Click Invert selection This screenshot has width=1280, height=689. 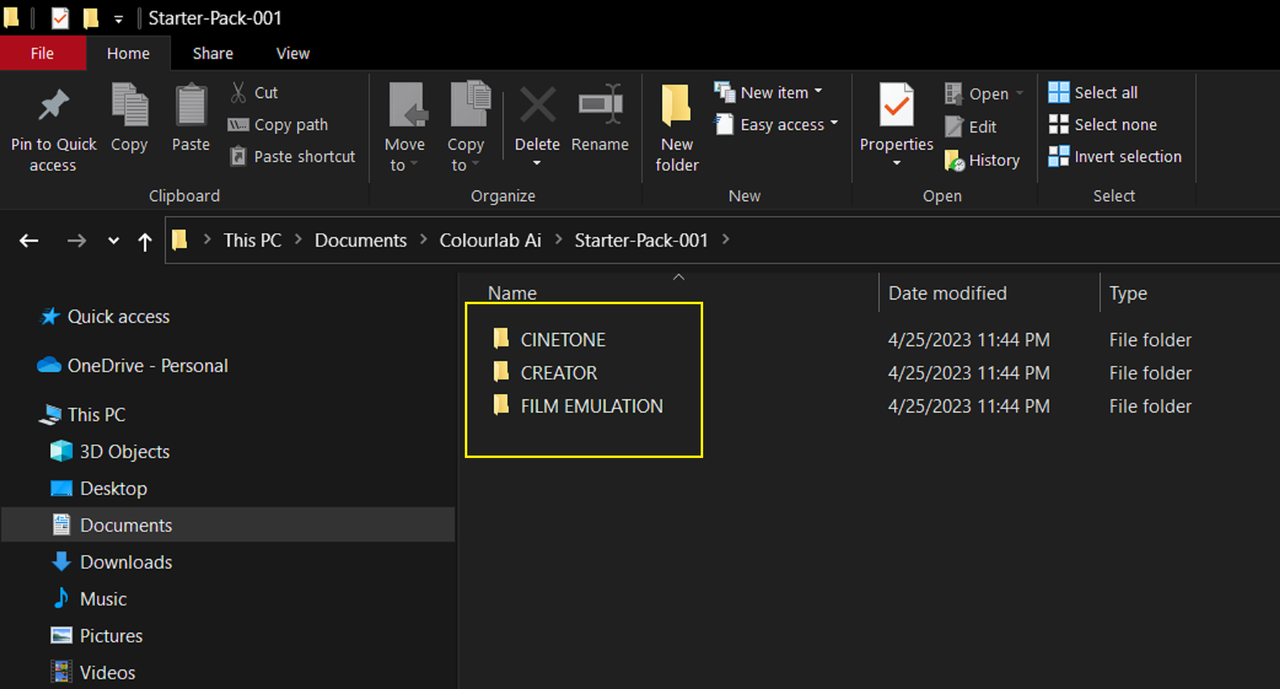[x=1115, y=156]
